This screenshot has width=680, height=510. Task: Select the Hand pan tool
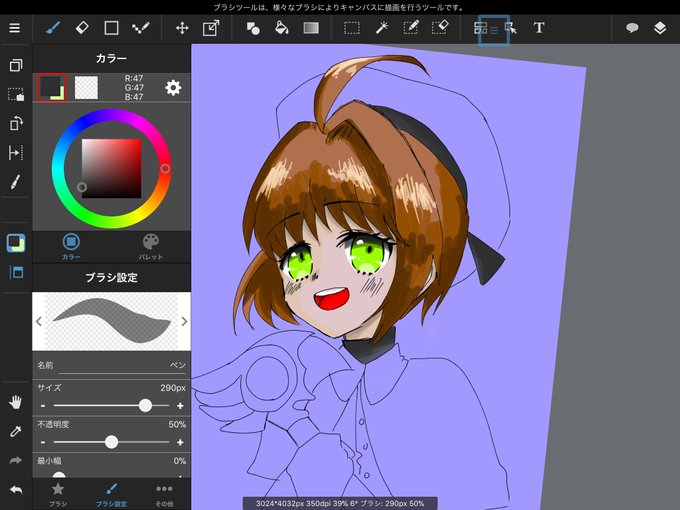(x=16, y=402)
